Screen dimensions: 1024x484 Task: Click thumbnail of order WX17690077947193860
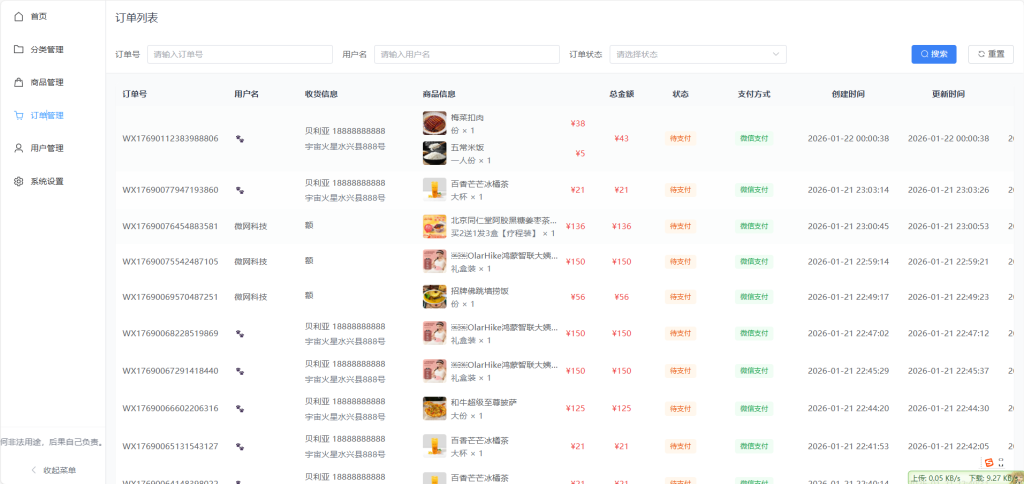(434, 190)
